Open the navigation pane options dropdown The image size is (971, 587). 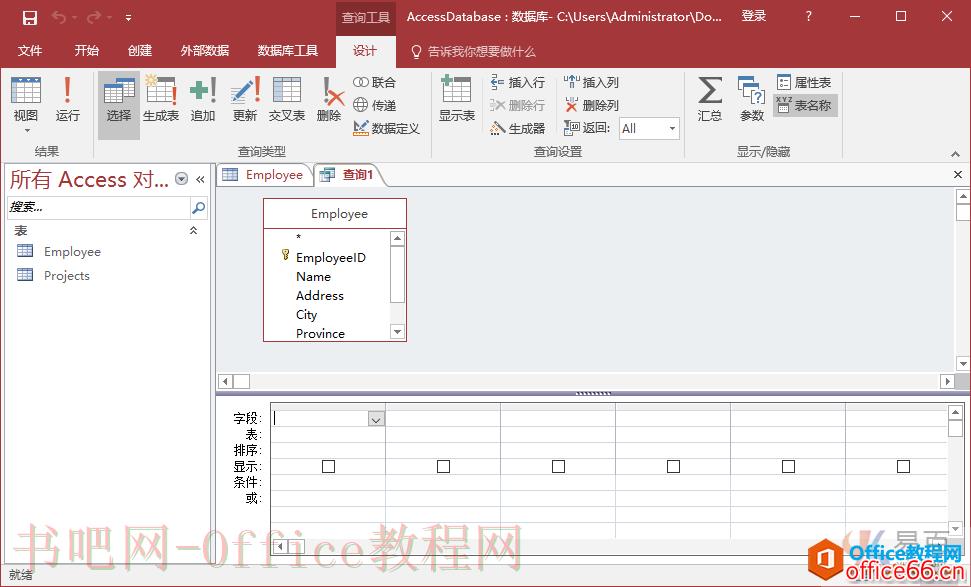(x=181, y=179)
